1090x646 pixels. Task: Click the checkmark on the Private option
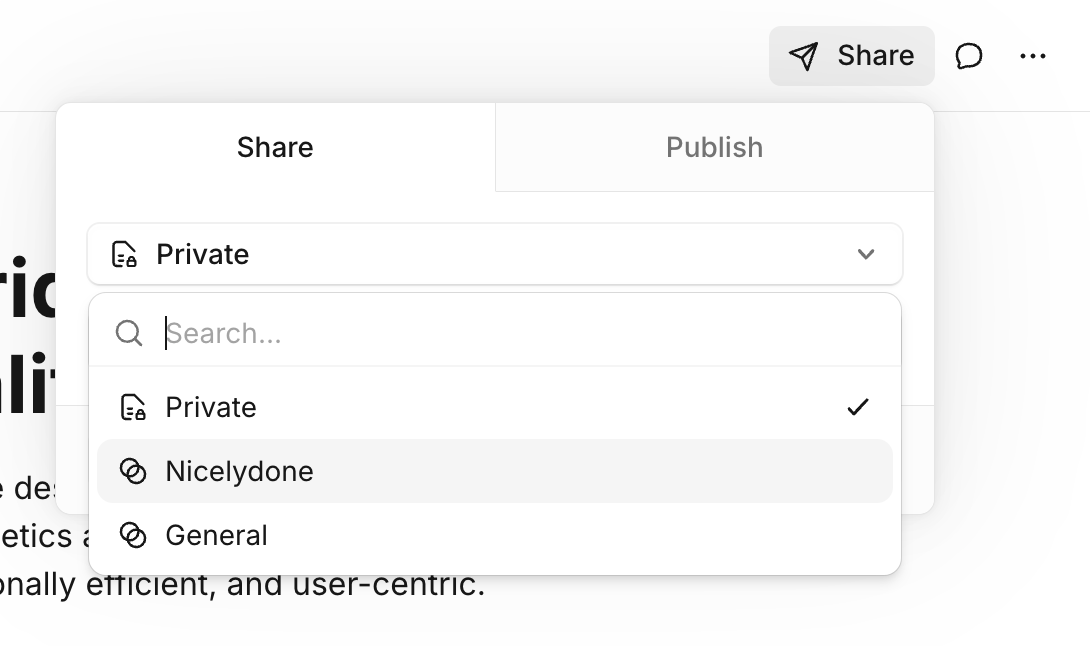pos(858,407)
